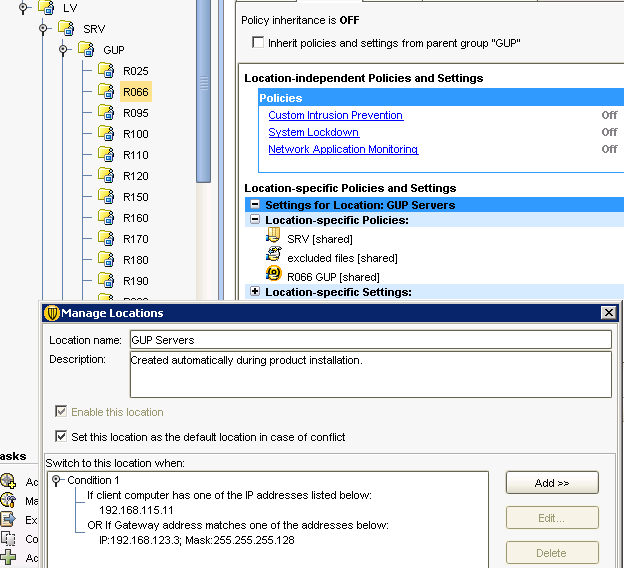Select the R180 group in tree

[136, 260]
